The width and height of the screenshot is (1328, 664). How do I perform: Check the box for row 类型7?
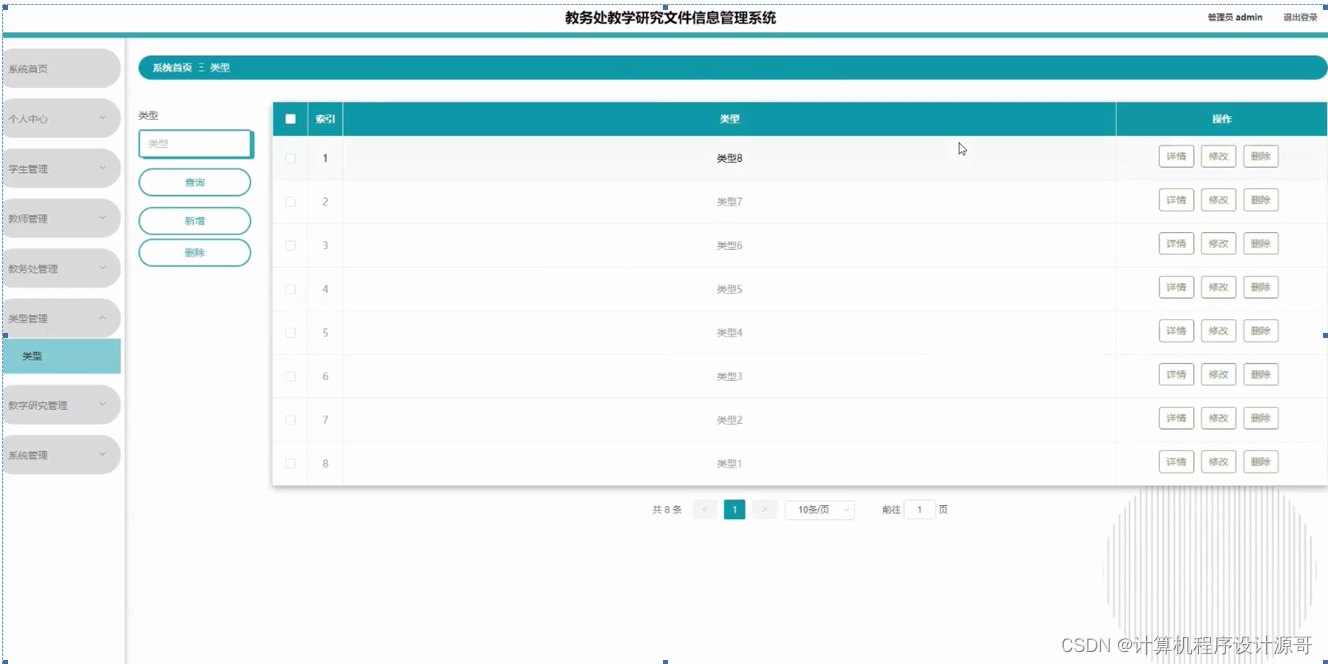pyautogui.click(x=290, y=202)
